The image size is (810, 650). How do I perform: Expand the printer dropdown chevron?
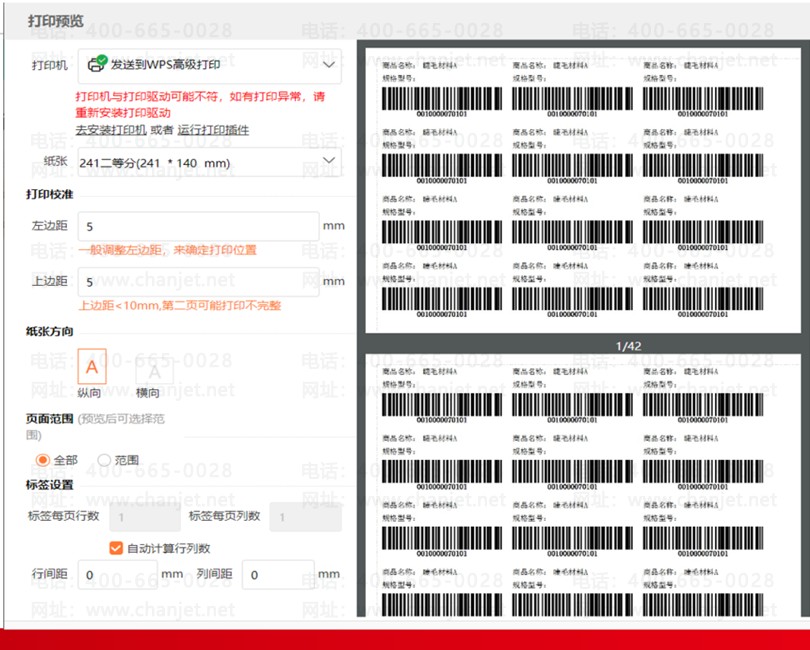click(x=329, y=65)
